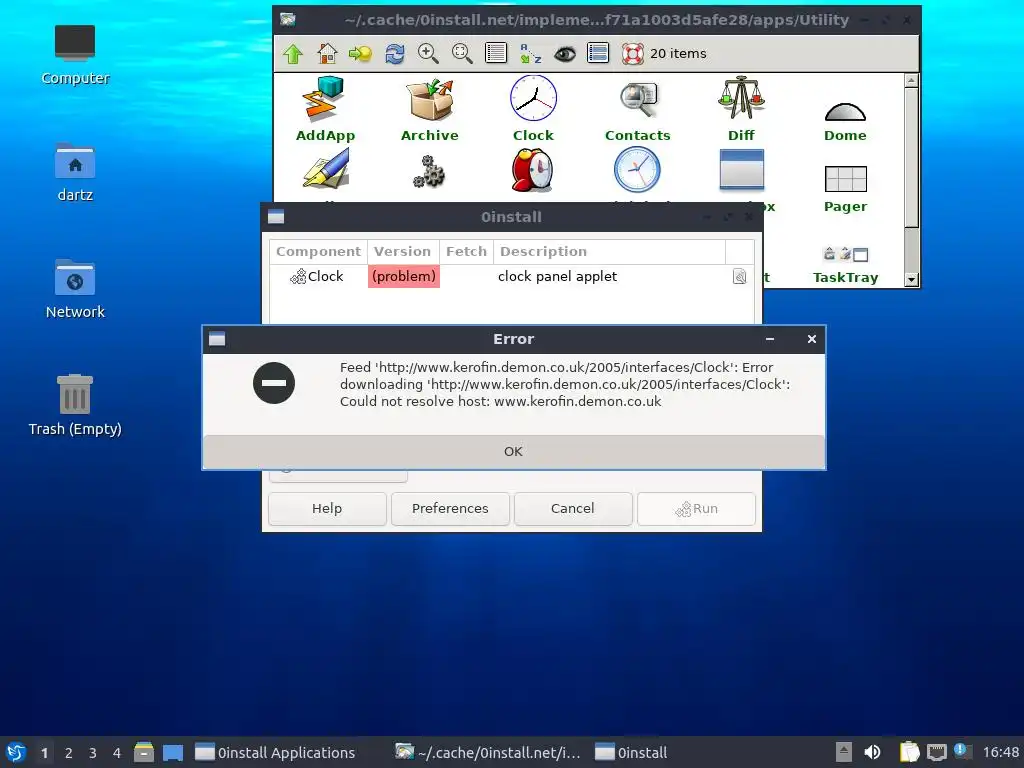Open the Trash (Empty) icon

pyautogui.click(x=75, y=405)
